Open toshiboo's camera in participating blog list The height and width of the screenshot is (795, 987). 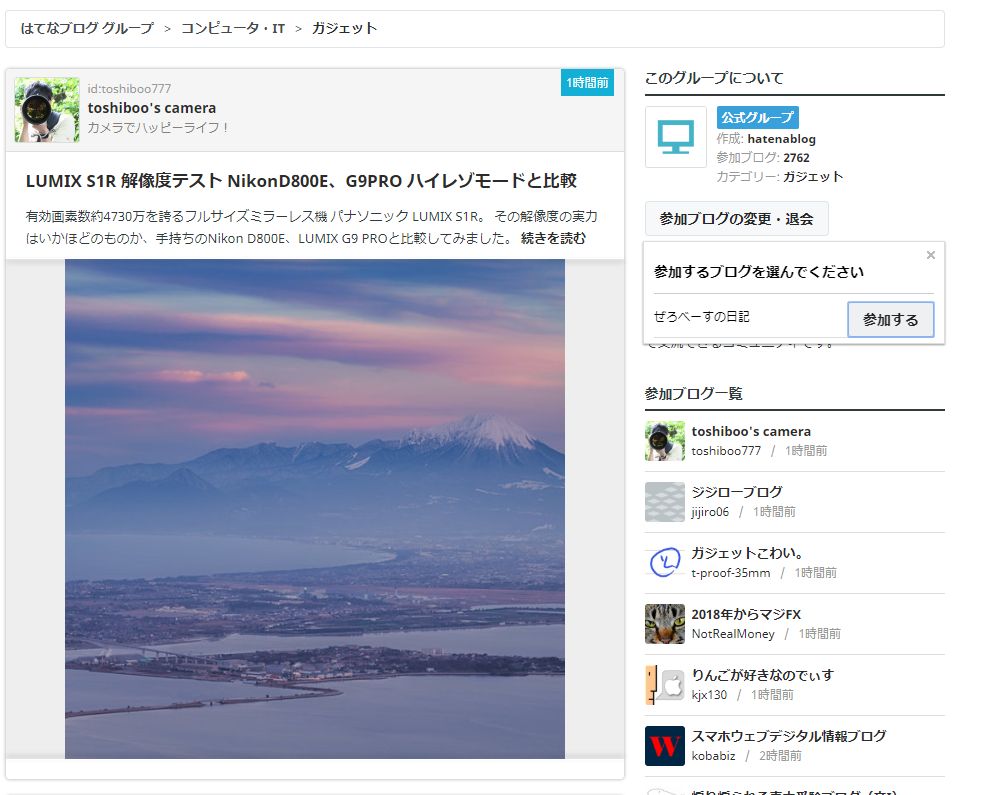click(x=751, y=432)
